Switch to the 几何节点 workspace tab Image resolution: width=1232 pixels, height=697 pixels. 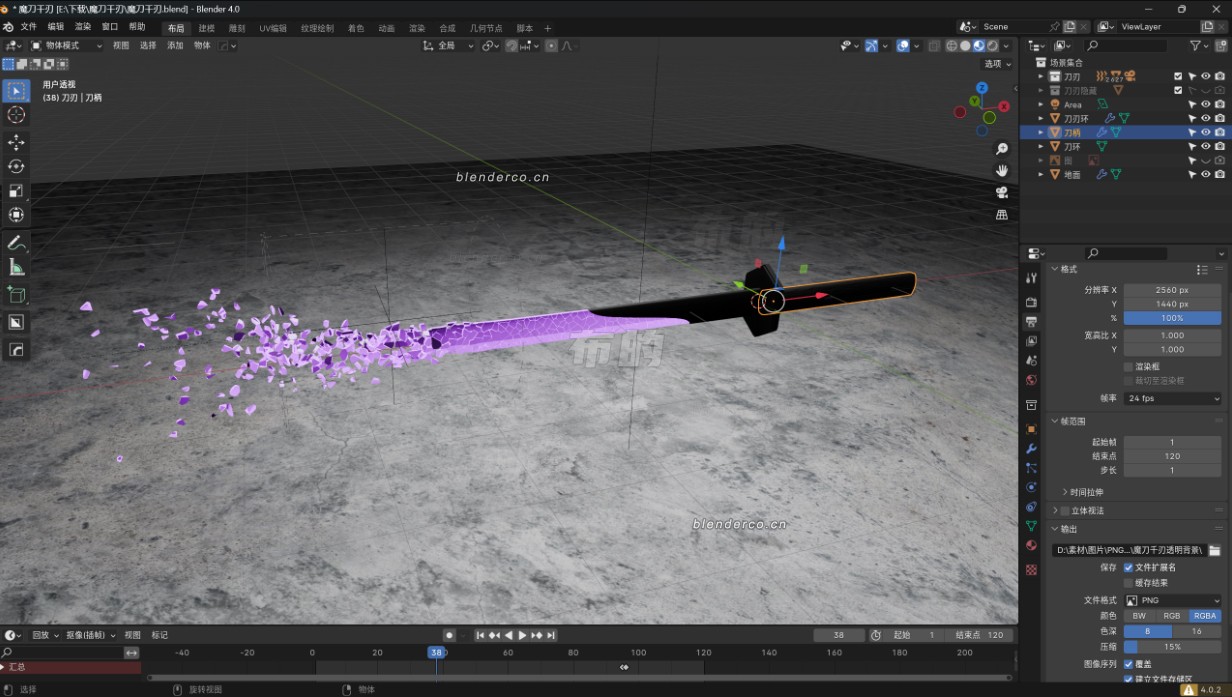pos(487,28)
